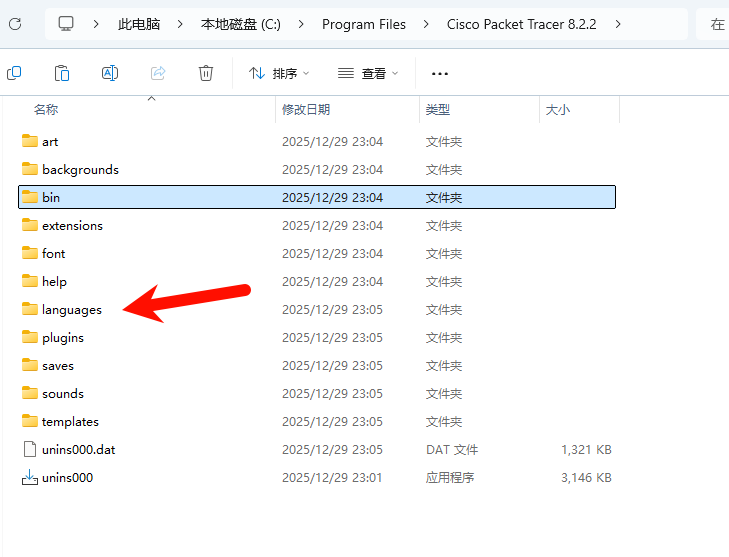The height and width of the screenshot is (557, 729).
Task: Select the plugins folder name
Action: (63, 338)
